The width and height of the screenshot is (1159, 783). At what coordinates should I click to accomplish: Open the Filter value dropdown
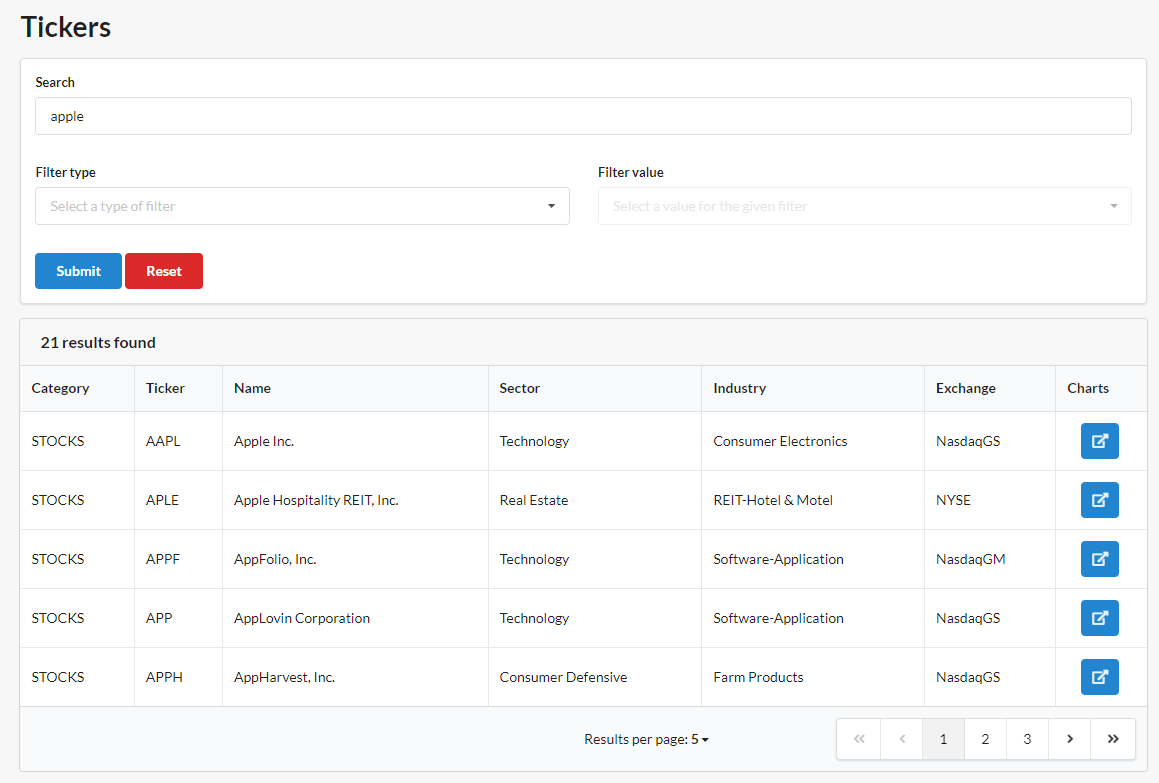865,206
